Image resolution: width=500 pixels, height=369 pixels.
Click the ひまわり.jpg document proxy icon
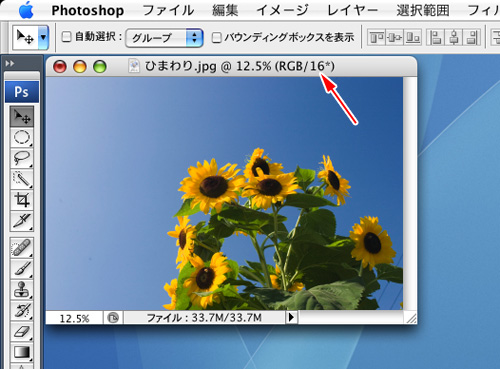coord(134,66)
